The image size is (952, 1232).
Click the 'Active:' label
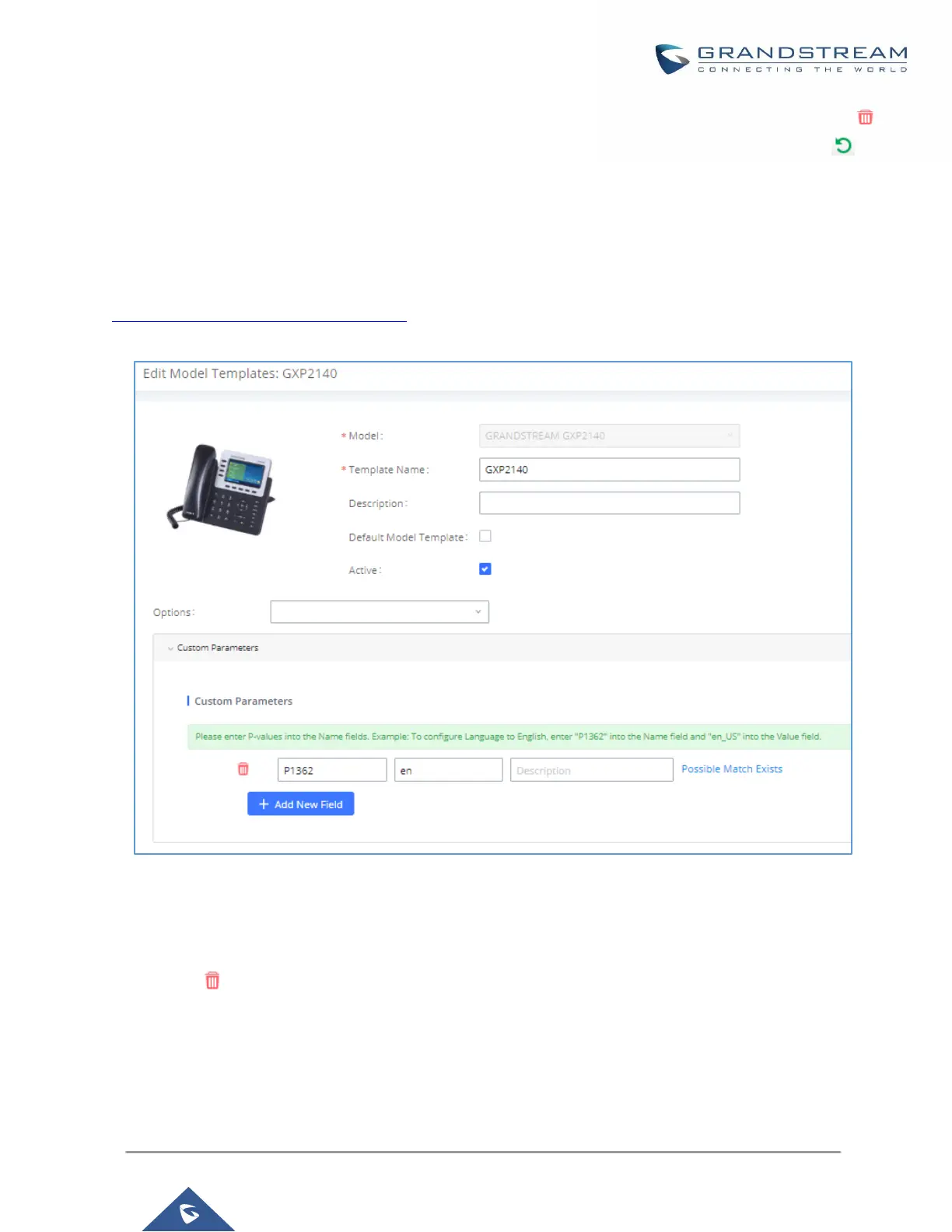365,570
